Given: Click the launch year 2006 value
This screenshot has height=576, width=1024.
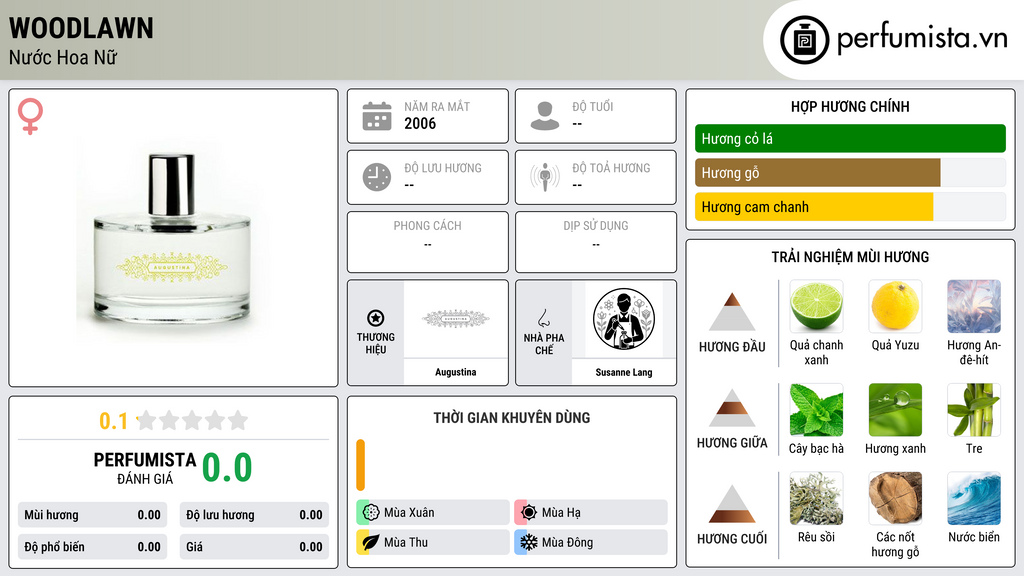Looking at the screenshot, I should coord(420,123).
